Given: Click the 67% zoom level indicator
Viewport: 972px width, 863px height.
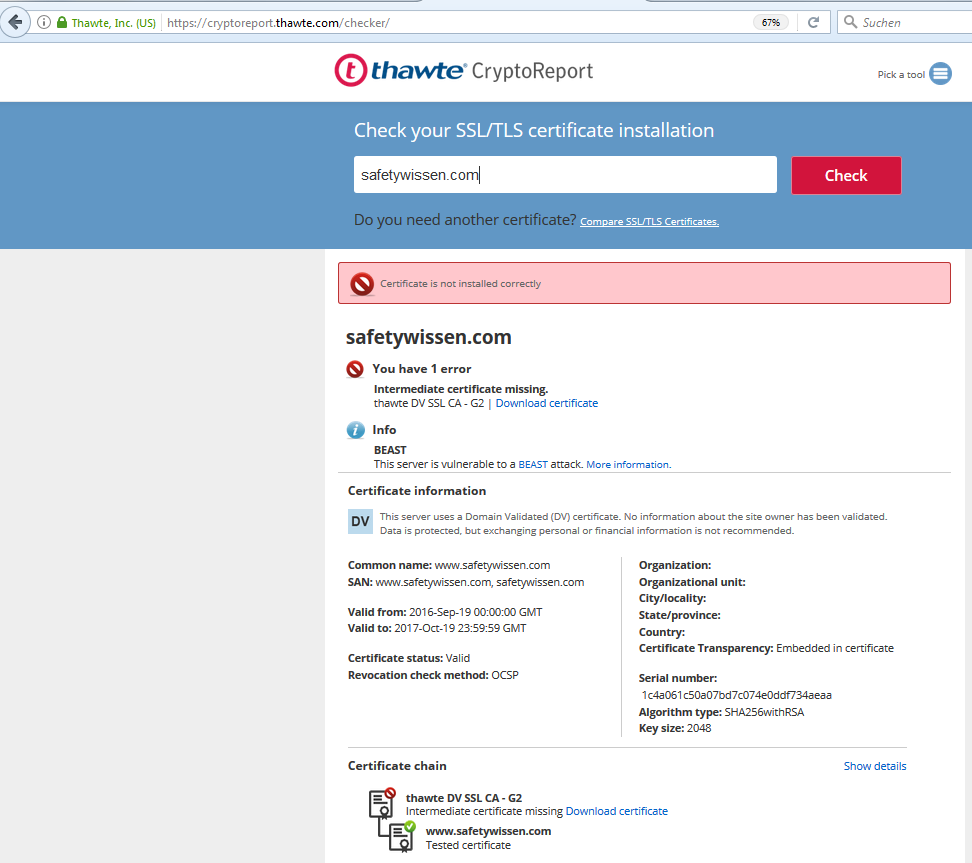Looking at the screenshot, I should (771, 22).
